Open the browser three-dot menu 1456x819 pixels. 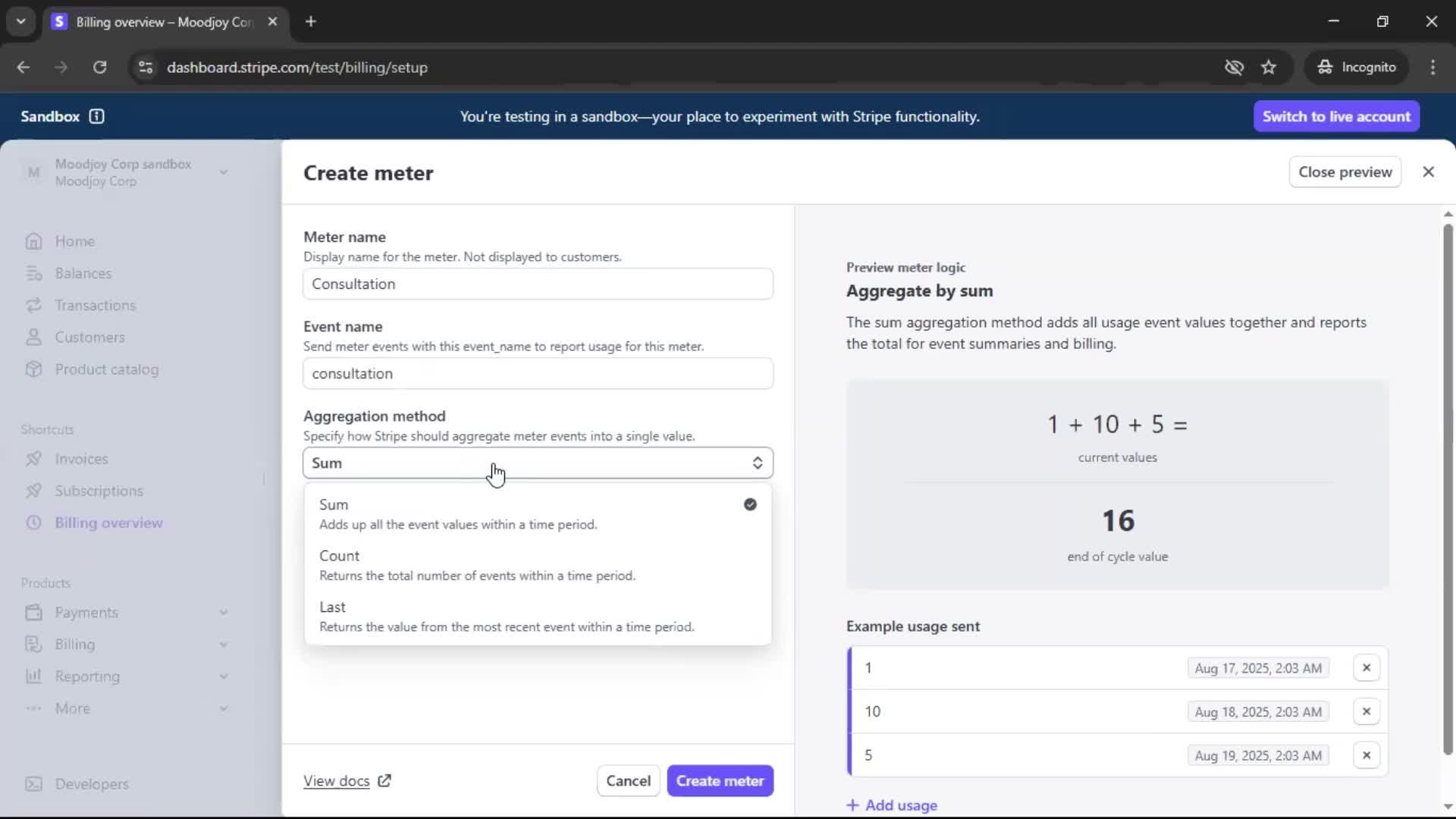pyautogui.click(x=1432, y=67)
